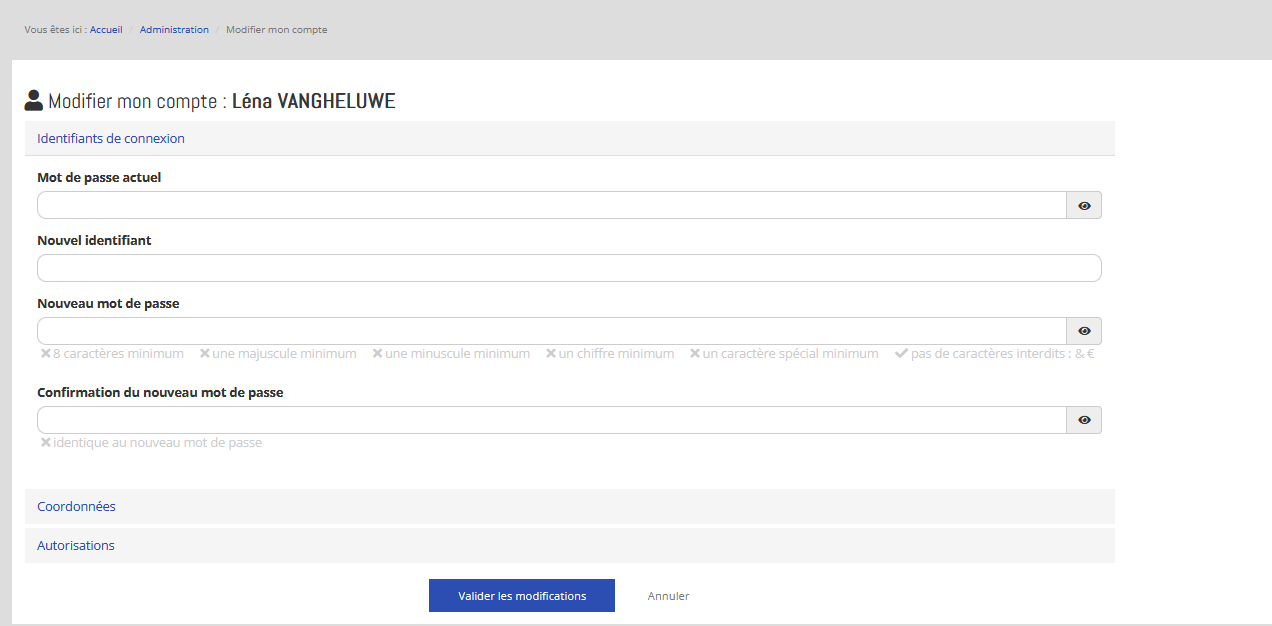Cancel the changes with Annuler

pyautogui.click(x=668, y=596)
